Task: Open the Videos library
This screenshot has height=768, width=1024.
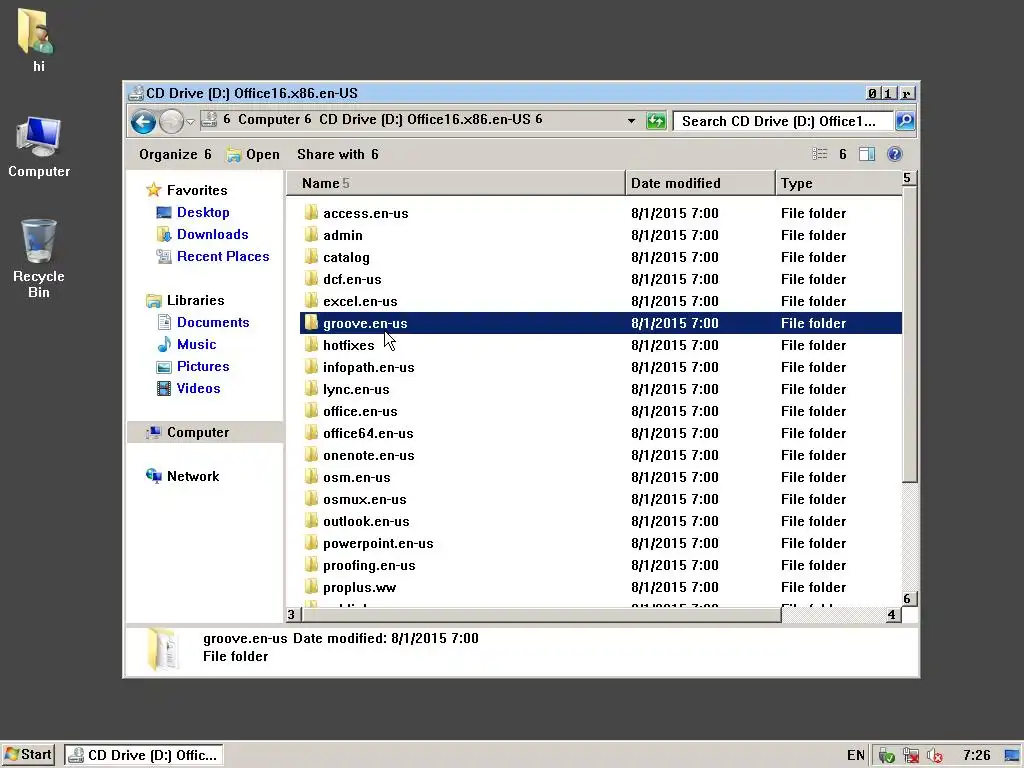Action: [x=189, y=389]
